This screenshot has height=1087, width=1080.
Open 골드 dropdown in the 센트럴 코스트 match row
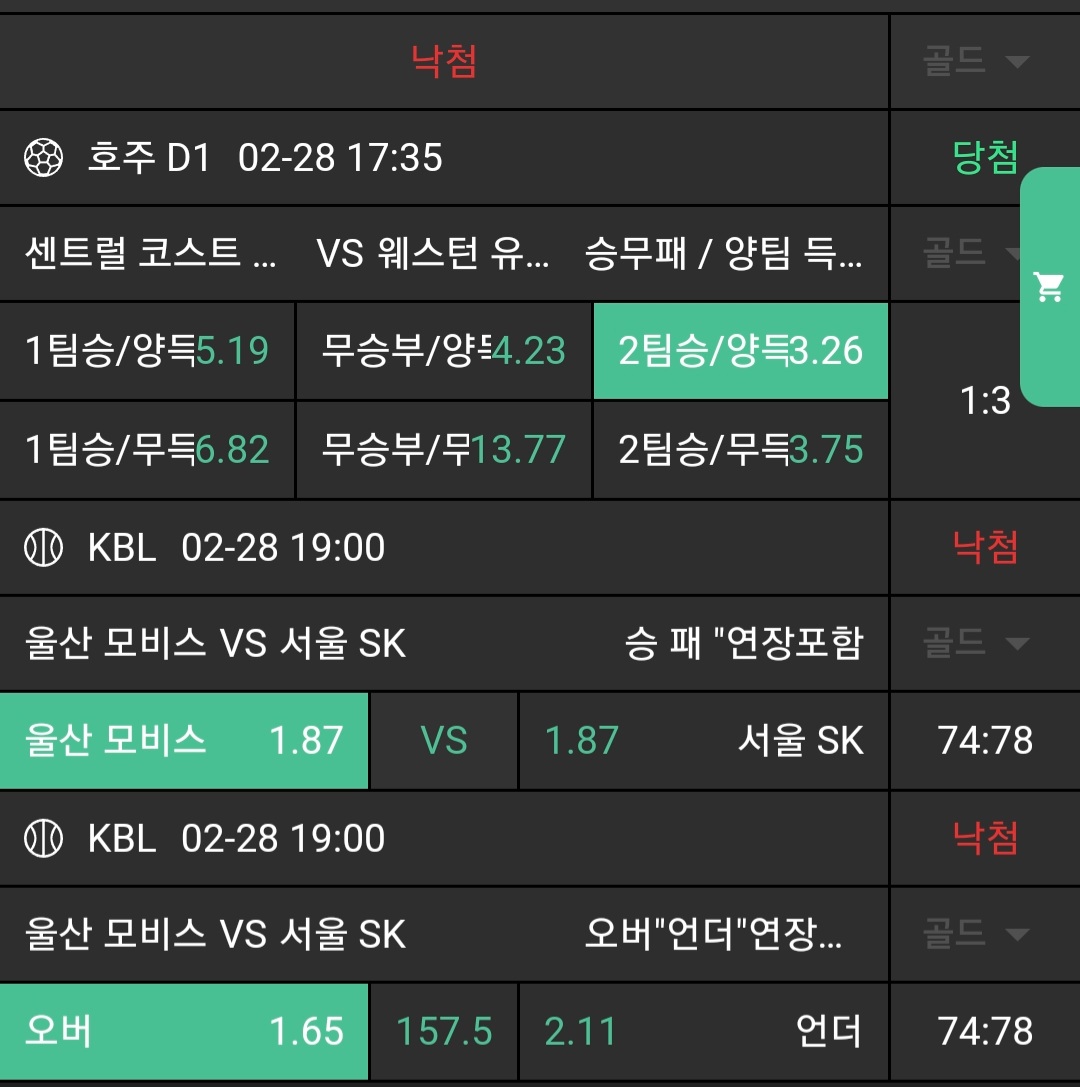pyautogui.click(x=969, y=254)
